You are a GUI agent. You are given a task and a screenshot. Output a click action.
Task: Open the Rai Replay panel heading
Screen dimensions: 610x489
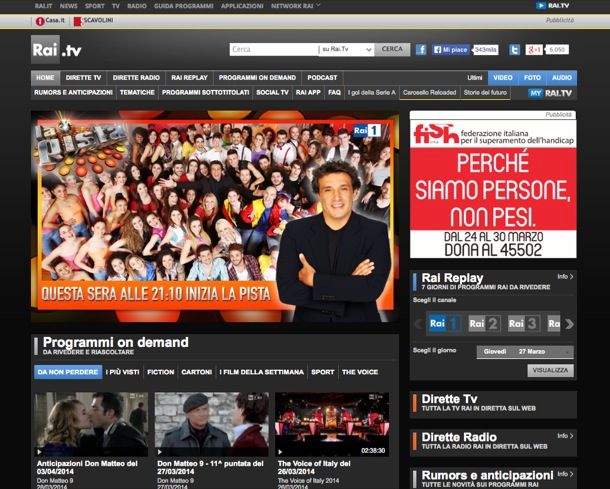pyautogui.click(x=452, y=278)
